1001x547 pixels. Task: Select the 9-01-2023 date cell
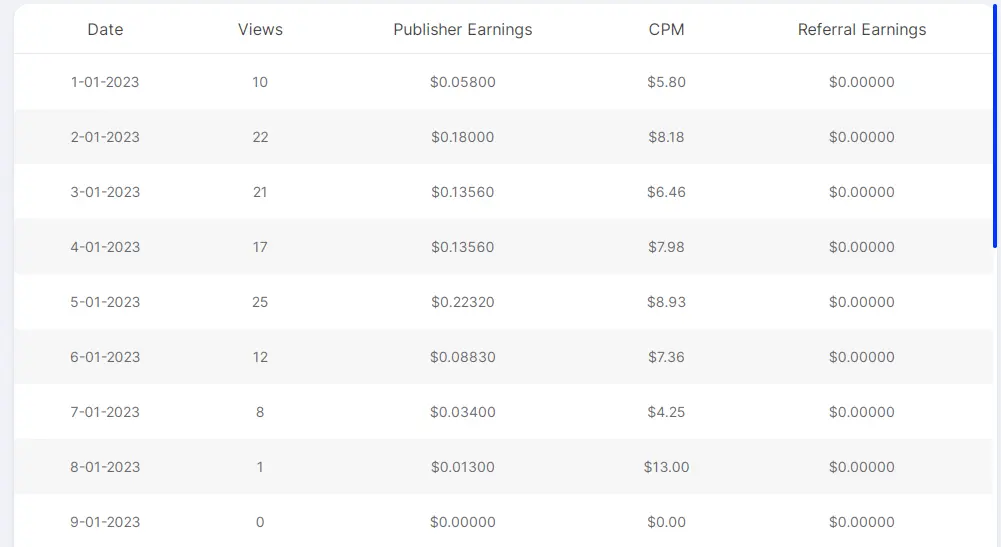click(x=105, y=521)
